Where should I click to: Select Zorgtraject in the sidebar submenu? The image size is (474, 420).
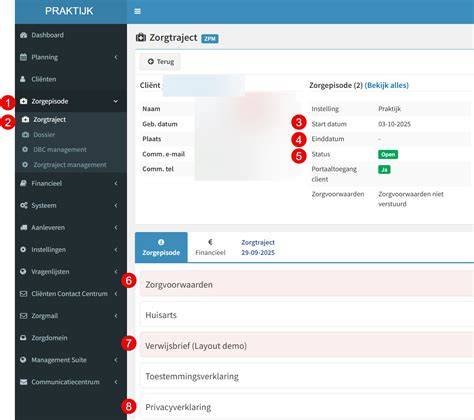click(49, 120)
